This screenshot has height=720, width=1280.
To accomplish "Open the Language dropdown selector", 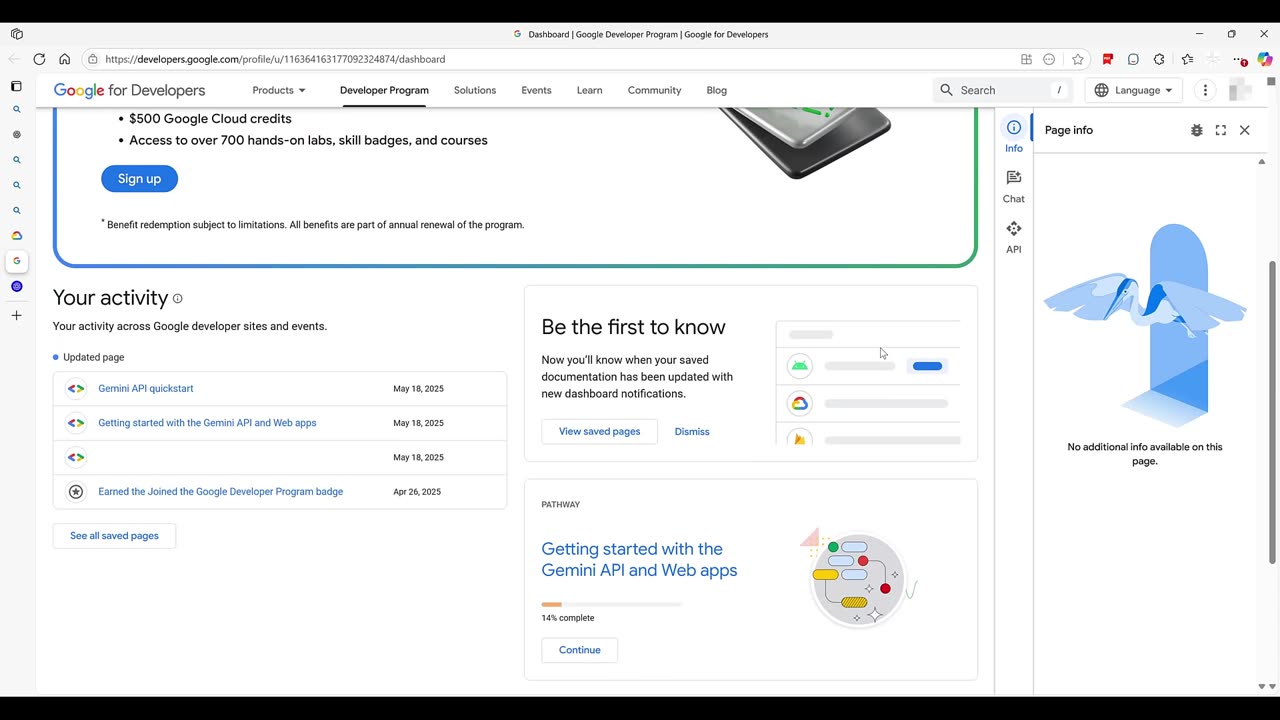I will point(1134,90).
